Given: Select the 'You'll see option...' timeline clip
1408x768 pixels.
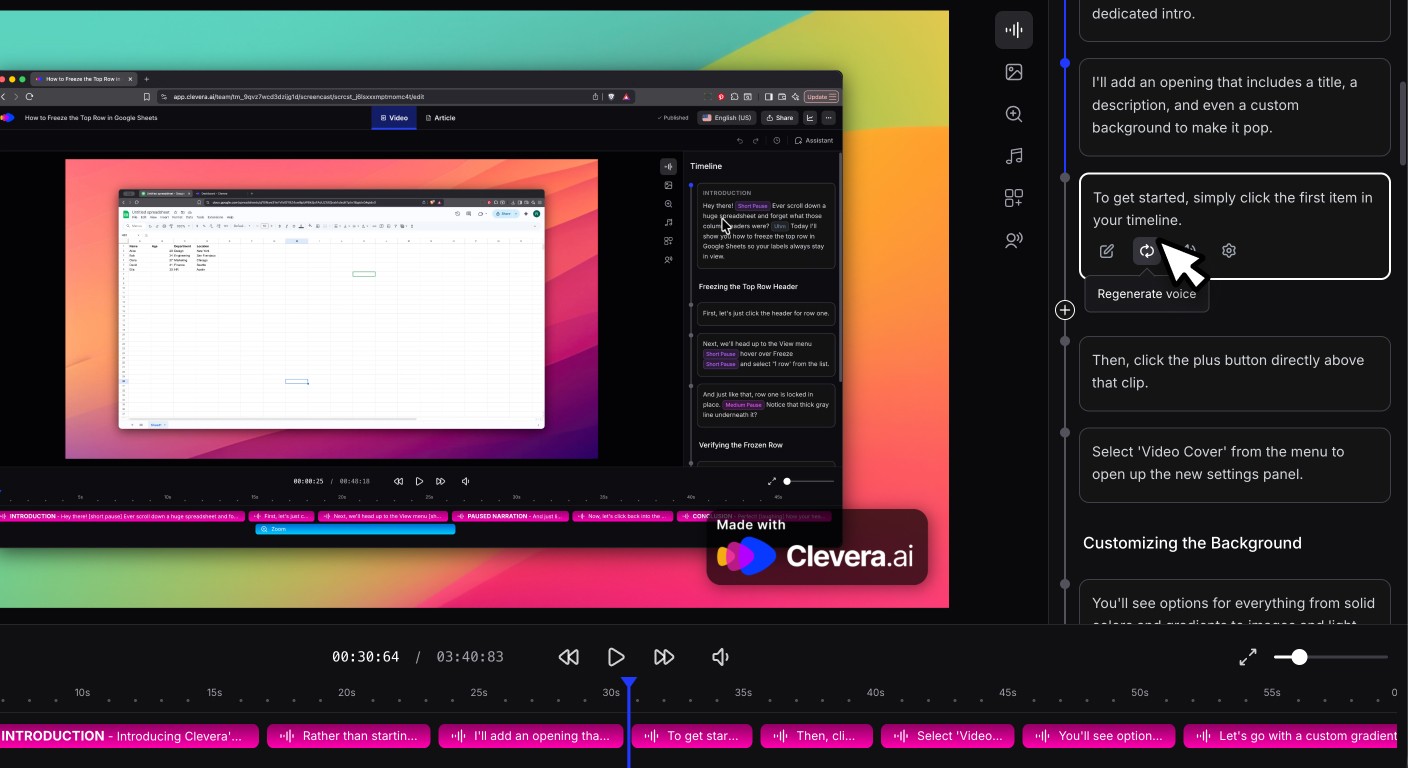Looking at the screenshot, I should tap(1098, 736).
